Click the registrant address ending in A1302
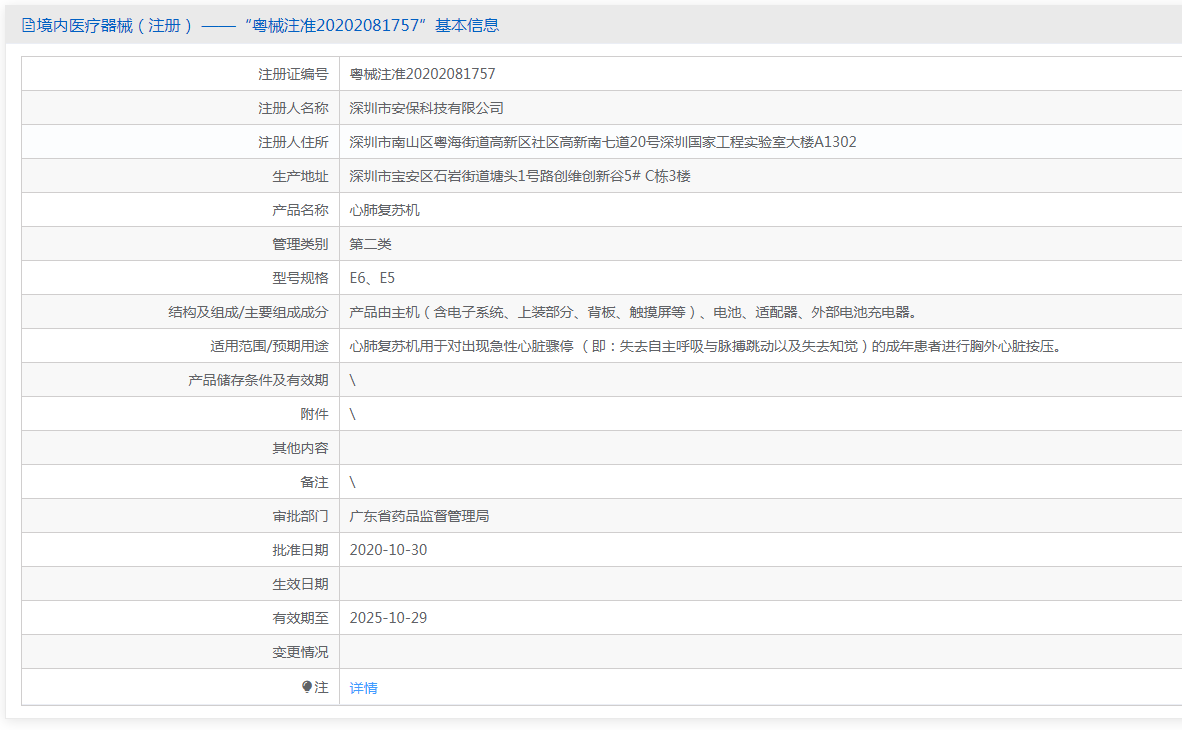Image resolution: width=1182 pixels, height=730 pixels. pyautogui.click(x=602, y=142)
